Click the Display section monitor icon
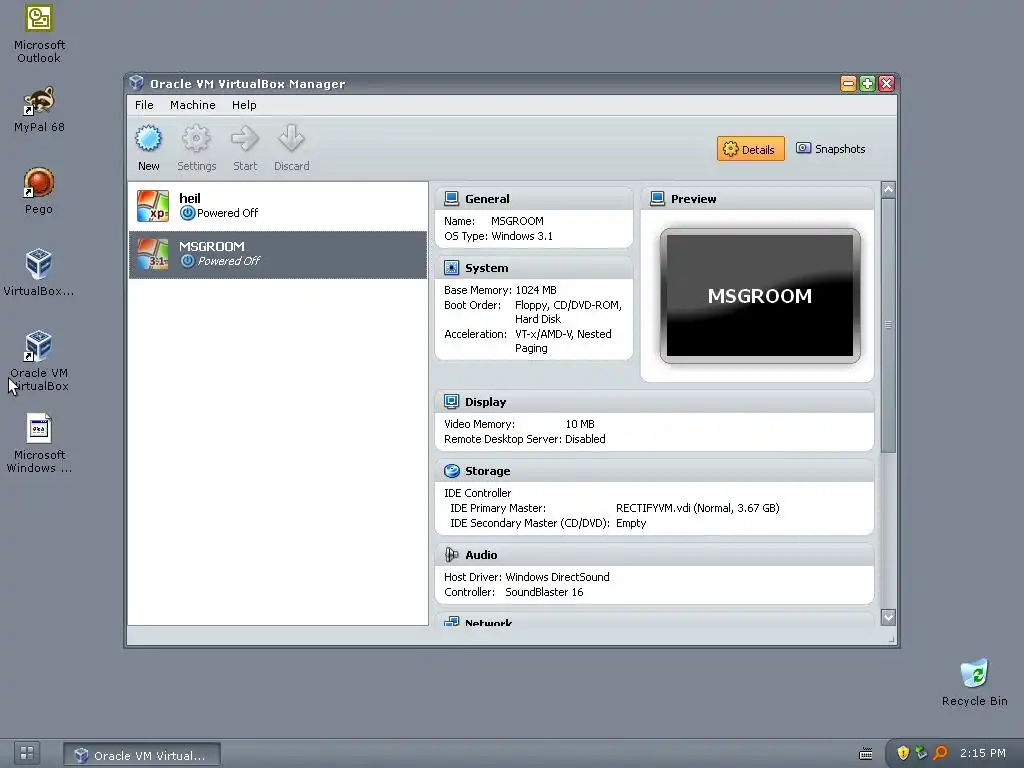Image resolution: width=1024 pixels, height=768 pixels. pyautogui.click(x=451, y=402)
